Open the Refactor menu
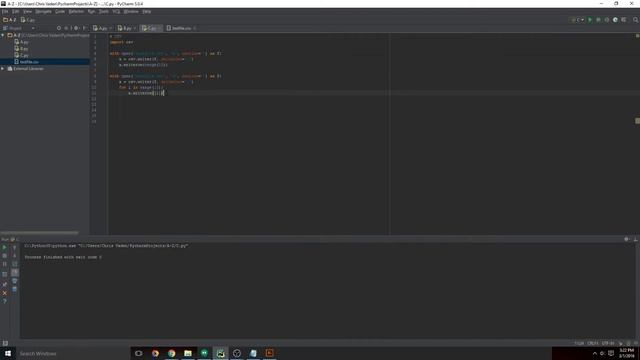 coord(76,11)
